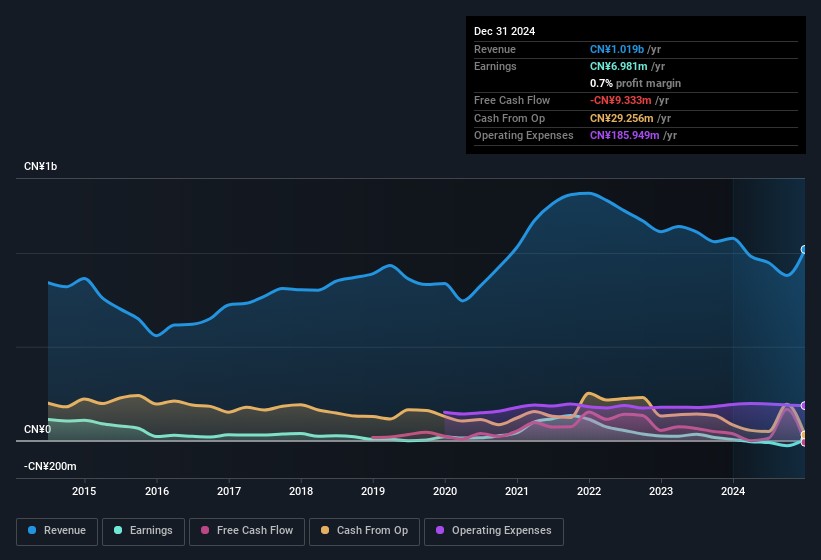The image size is (821, 560).
Task: Toggle Operating Expenses legend item
Action: 493,530
